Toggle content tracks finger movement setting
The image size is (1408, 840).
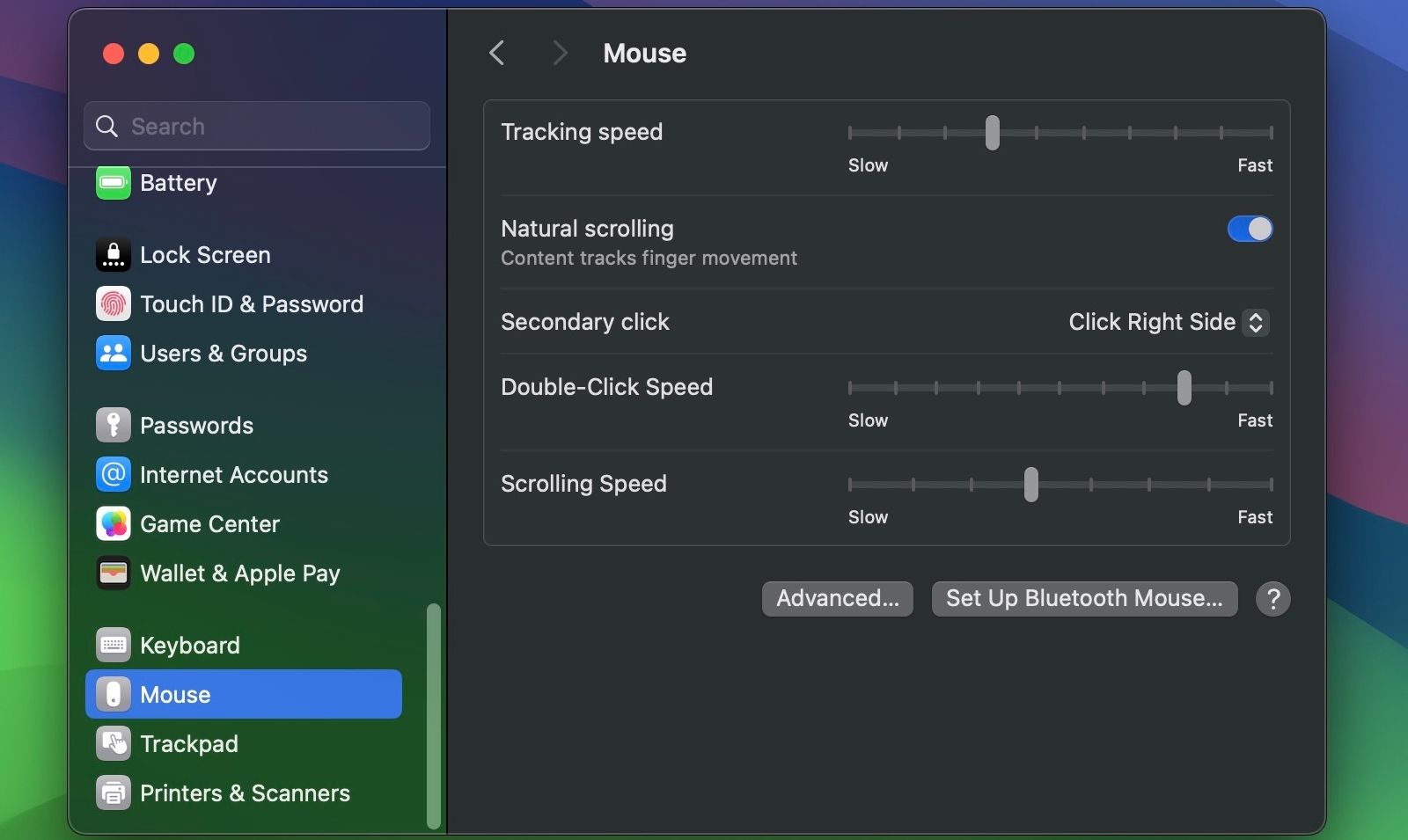[1249, 229]
